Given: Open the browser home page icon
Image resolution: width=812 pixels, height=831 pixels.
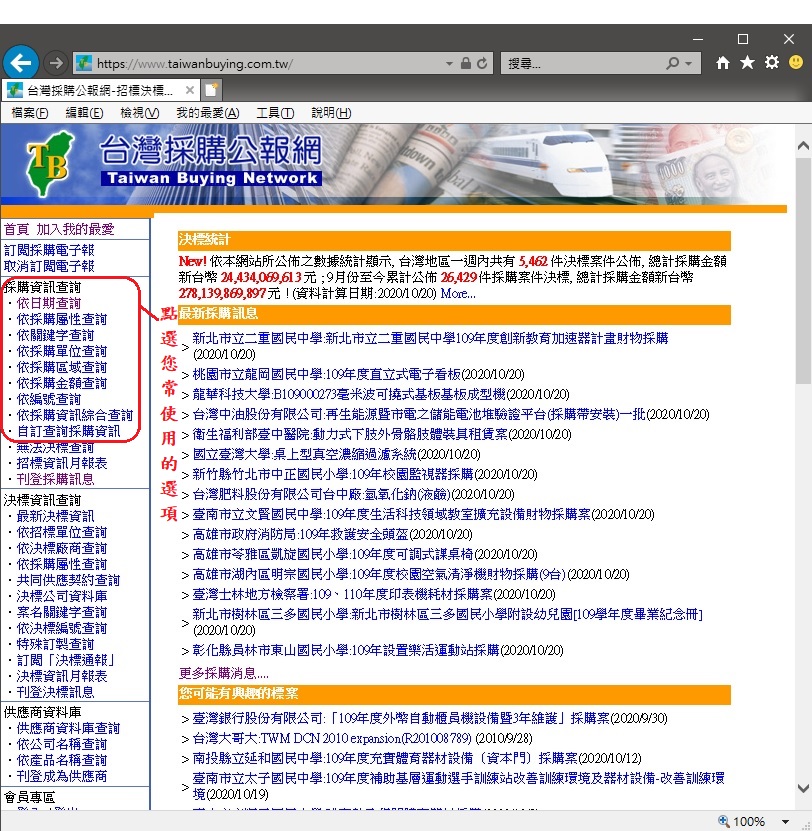Looking at the screenshot, I should click(722, 63).
